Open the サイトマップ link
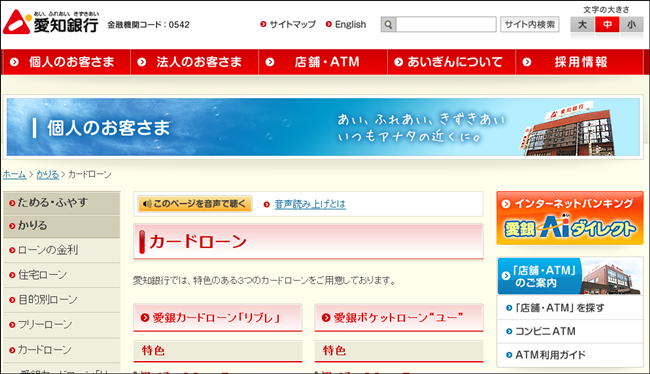This screenshot has height=374, width=650. 293,24
